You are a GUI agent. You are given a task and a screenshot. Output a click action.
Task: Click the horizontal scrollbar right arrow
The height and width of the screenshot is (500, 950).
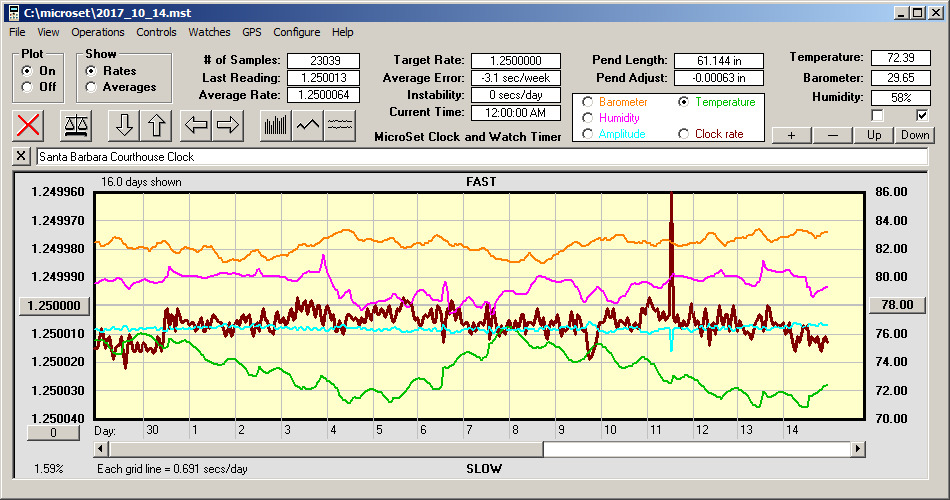tap(857, 449)
